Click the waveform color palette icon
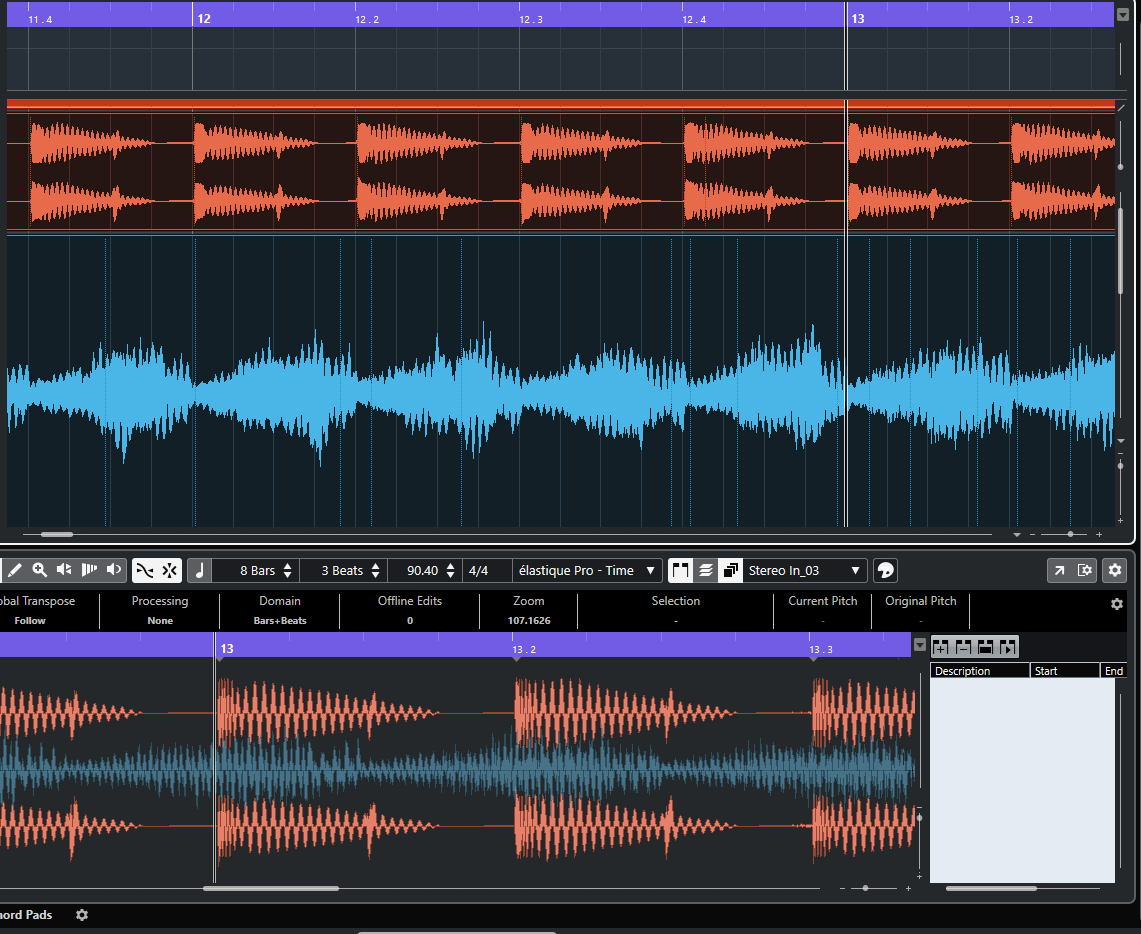Screen dimensions: 1141x934 [x=885, y=570]
